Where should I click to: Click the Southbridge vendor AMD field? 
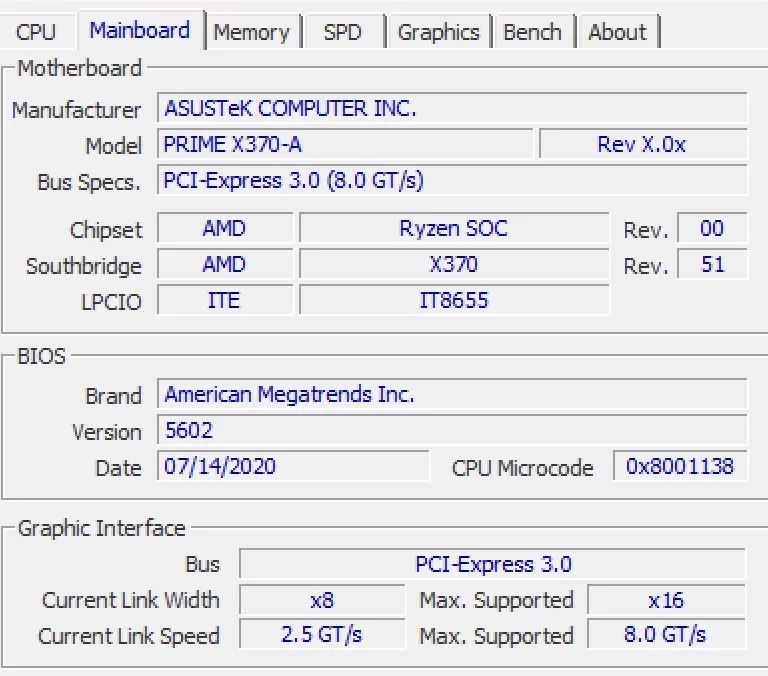click(x=225, y=265)
